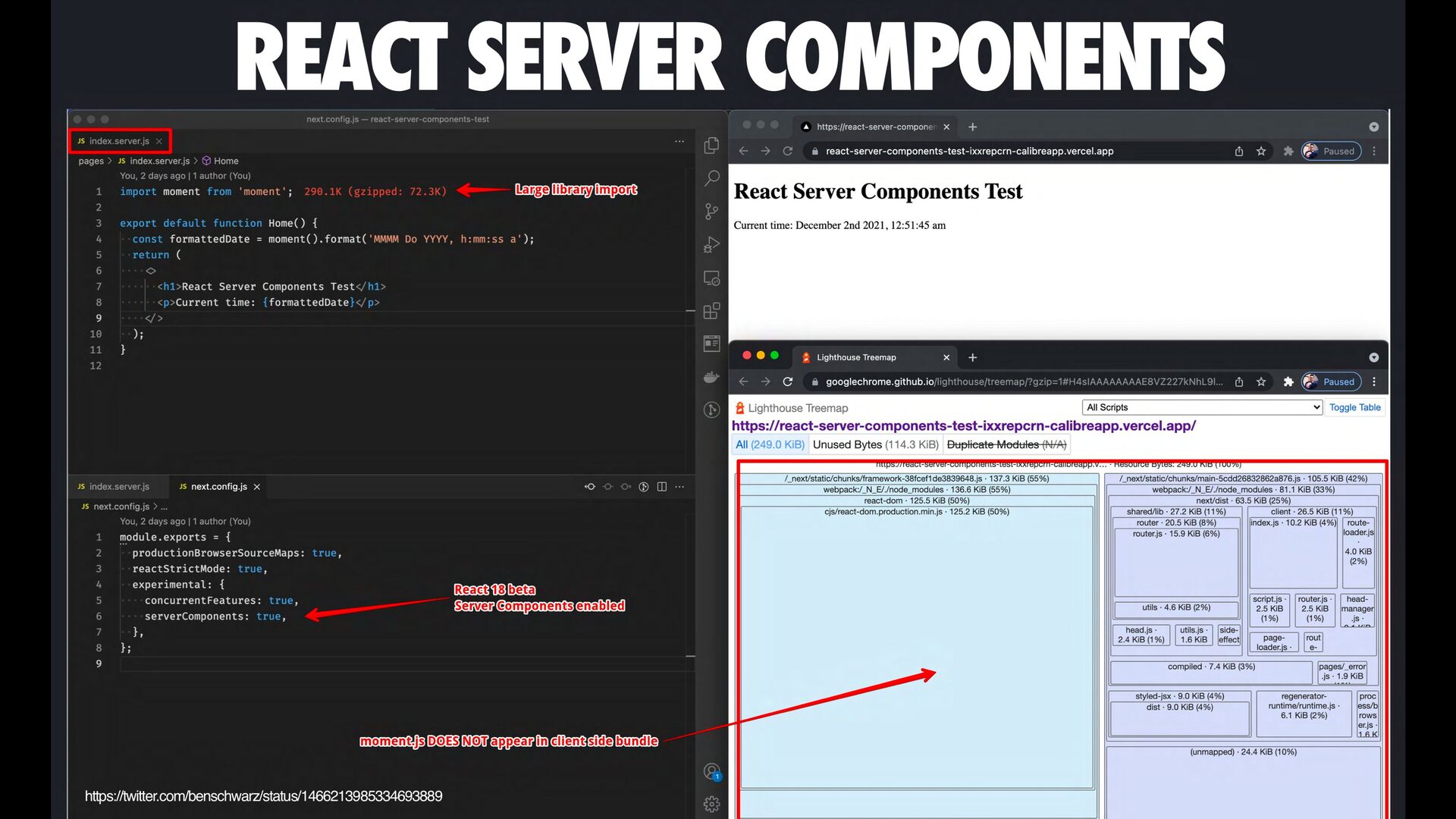This screenshot has height=819, width=1456.
Task: Open the react-server-components vercel.app link in Treemap
Action: 963,425
